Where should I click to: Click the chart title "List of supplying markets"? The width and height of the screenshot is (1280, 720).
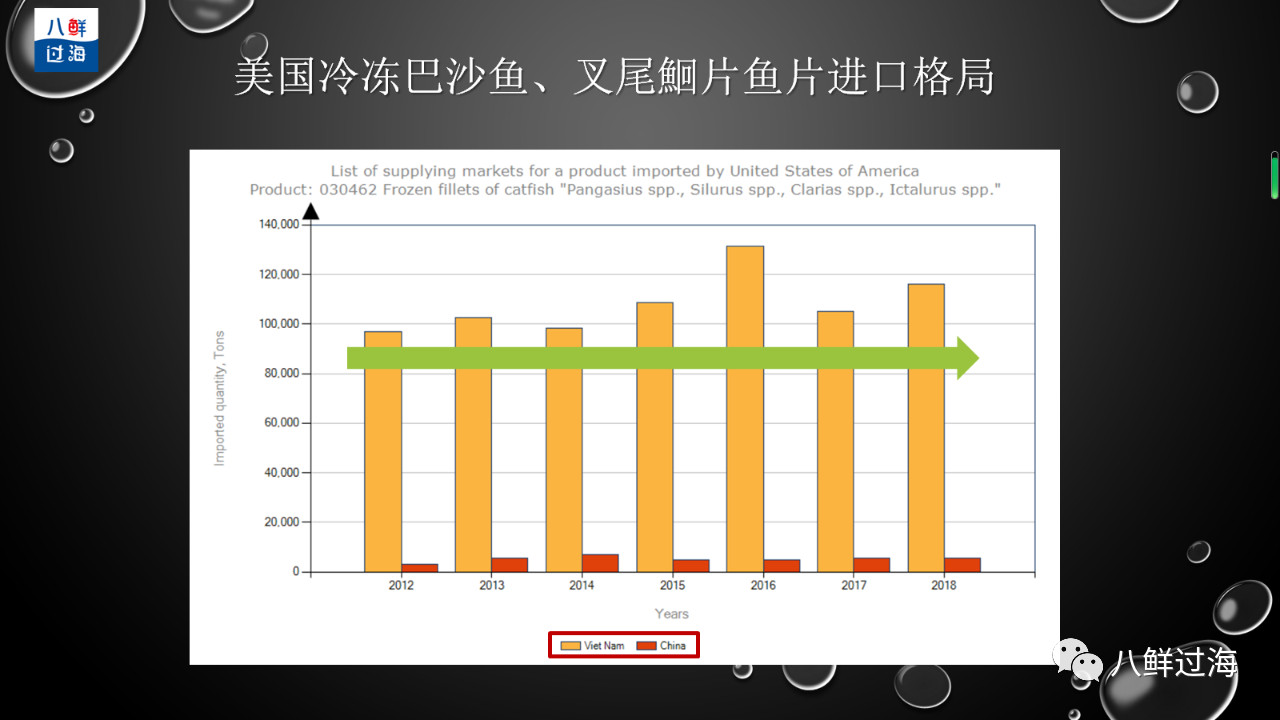[624, 171]
